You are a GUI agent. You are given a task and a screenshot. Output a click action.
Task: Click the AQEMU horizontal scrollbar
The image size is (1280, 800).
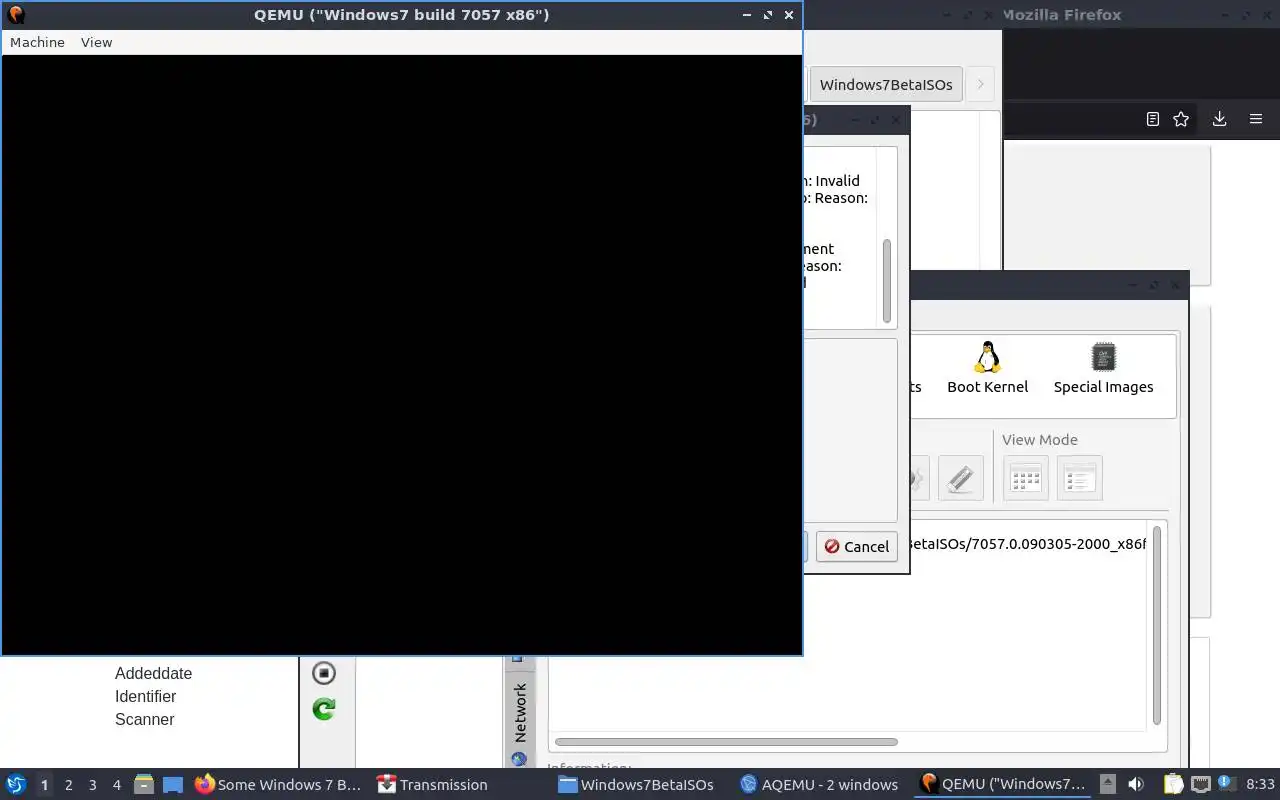pyautogui.click(x=726, y=742)
